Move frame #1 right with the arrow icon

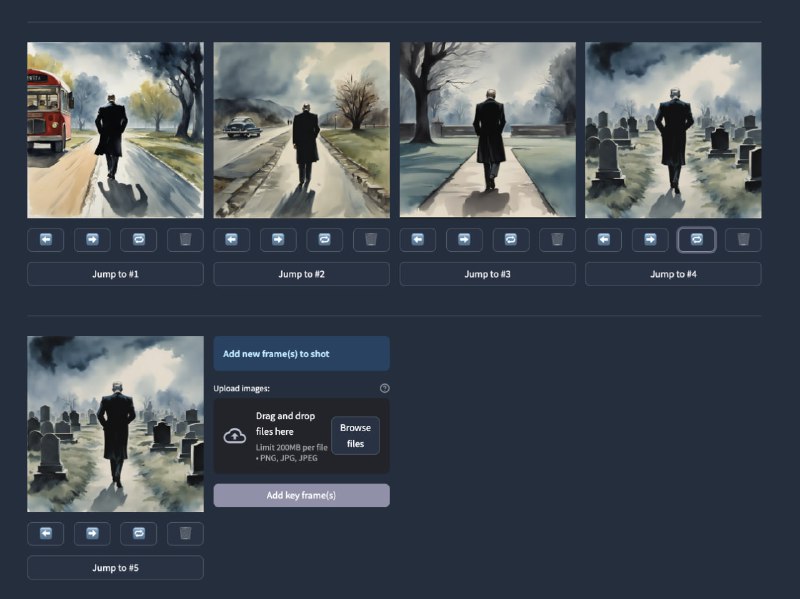(x=92, y=240)
